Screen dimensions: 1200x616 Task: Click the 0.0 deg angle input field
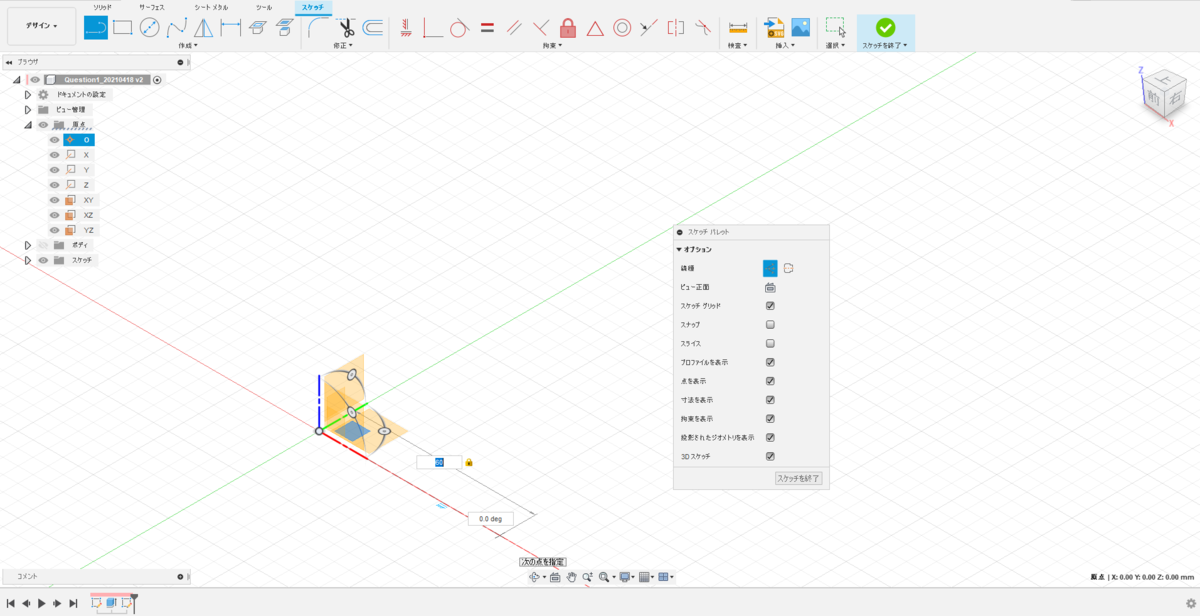click(490, 519)
